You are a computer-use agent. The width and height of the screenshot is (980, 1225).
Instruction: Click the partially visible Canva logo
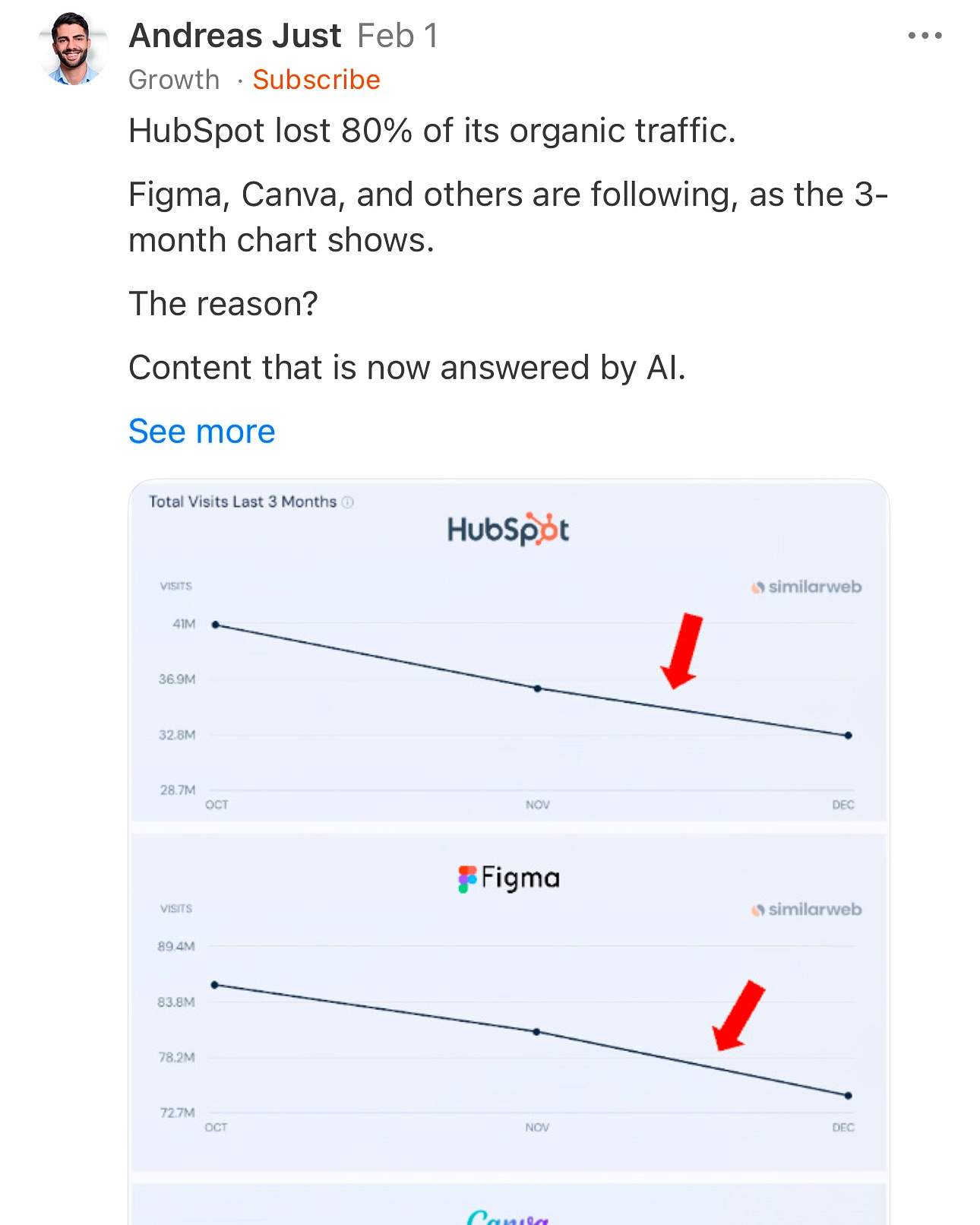[507, 1216]
